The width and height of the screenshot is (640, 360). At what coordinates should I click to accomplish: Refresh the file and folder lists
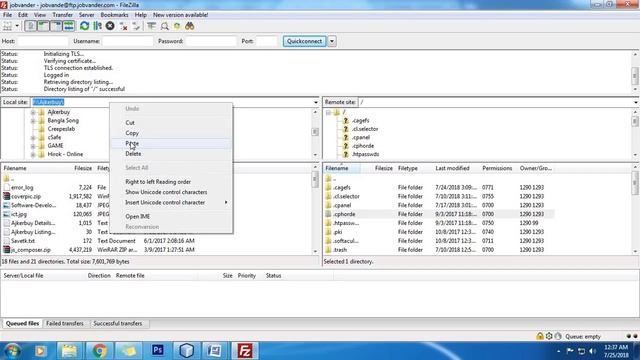(84, 26)
